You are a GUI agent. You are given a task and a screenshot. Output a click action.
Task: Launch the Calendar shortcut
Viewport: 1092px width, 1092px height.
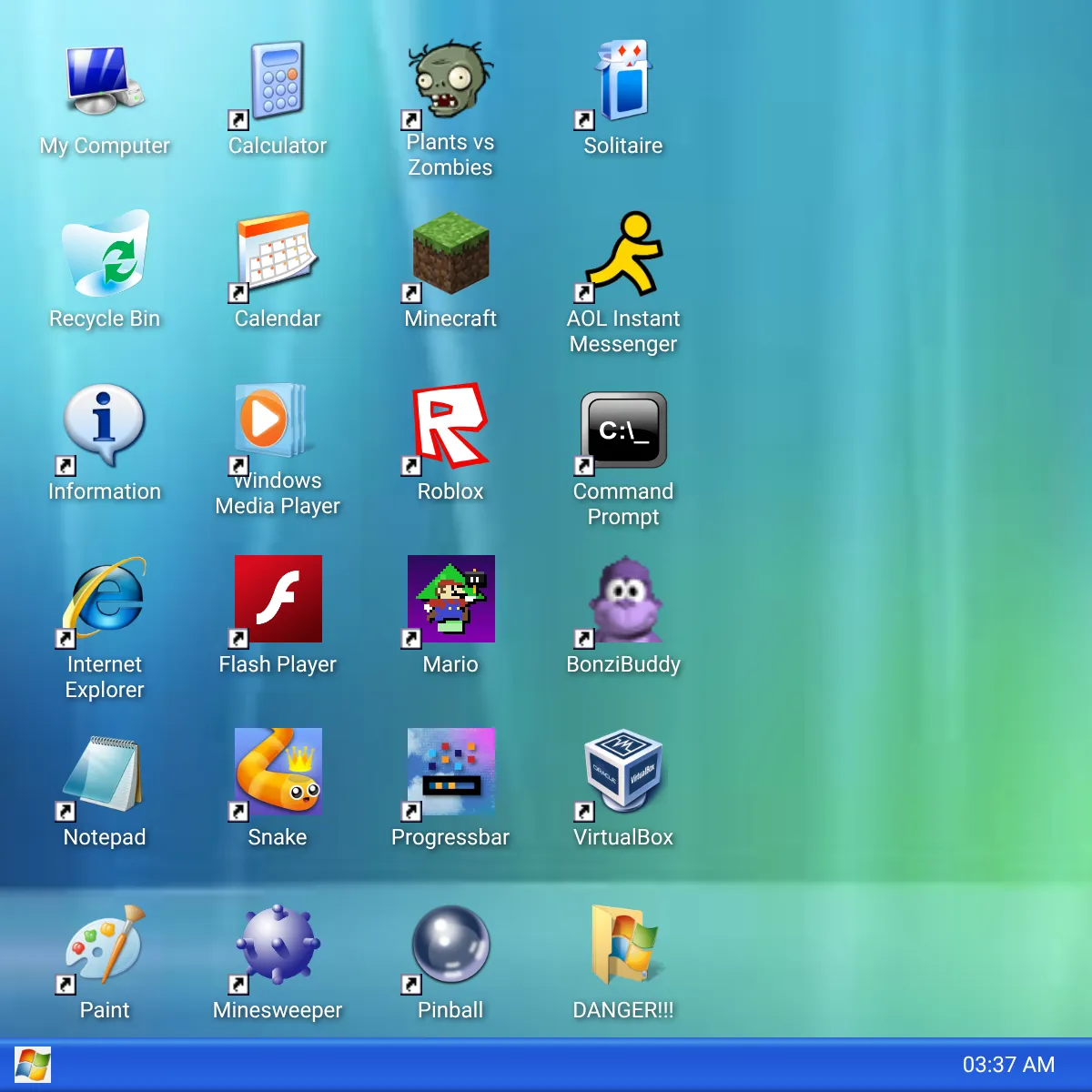[278, 253]
